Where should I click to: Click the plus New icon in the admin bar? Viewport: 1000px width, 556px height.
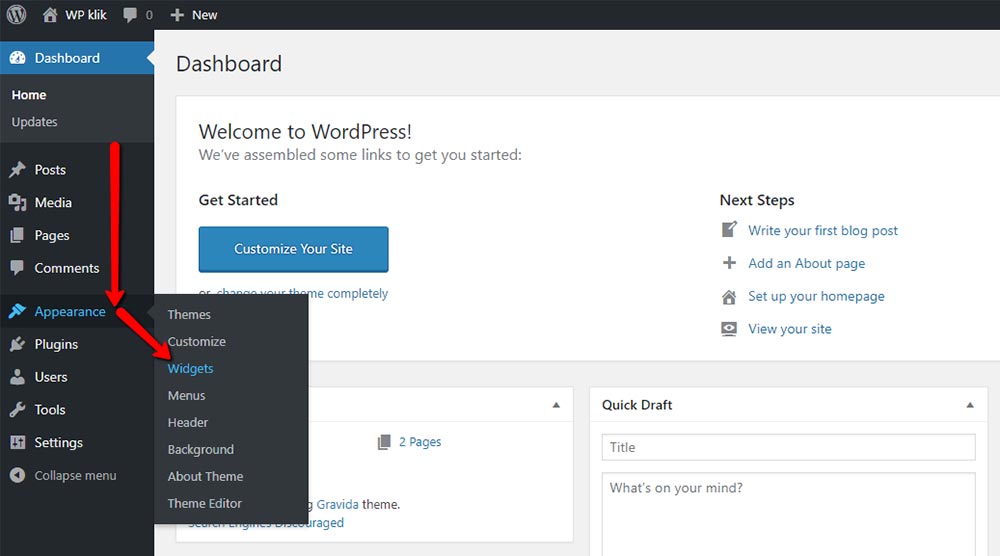point(177,15)
